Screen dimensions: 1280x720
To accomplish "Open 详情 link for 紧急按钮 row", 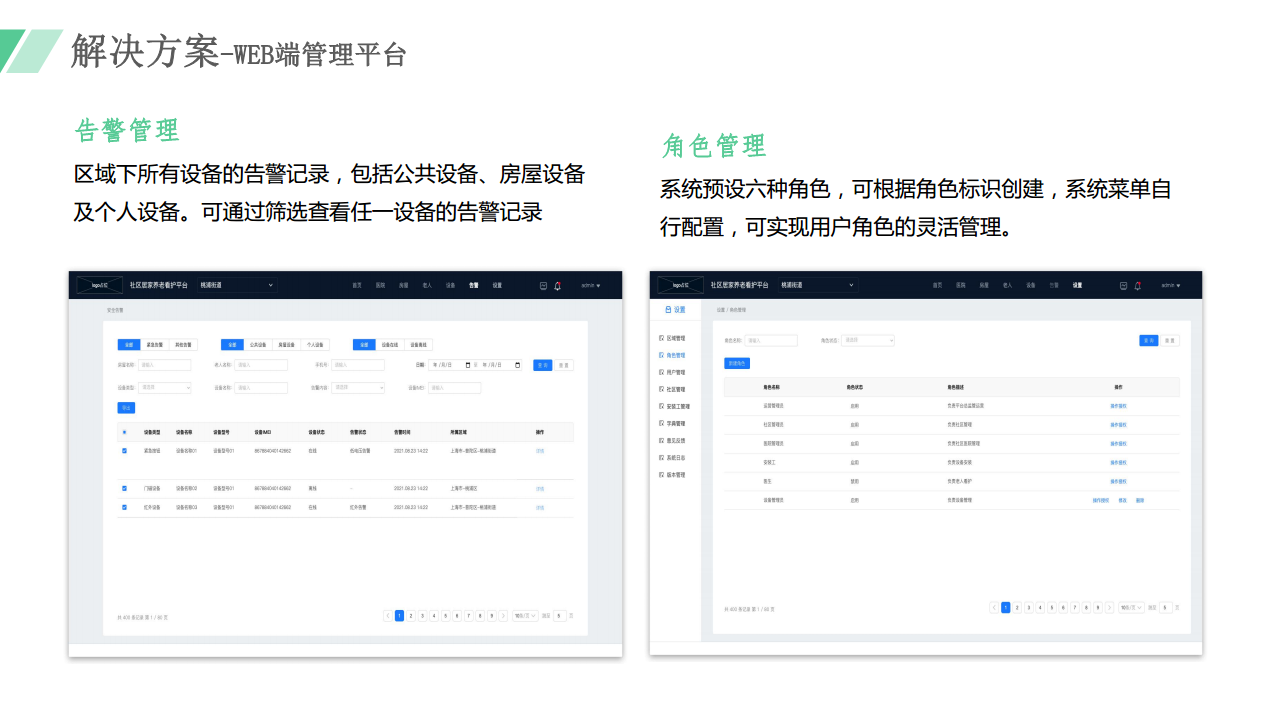I will (x=540, y=451).
